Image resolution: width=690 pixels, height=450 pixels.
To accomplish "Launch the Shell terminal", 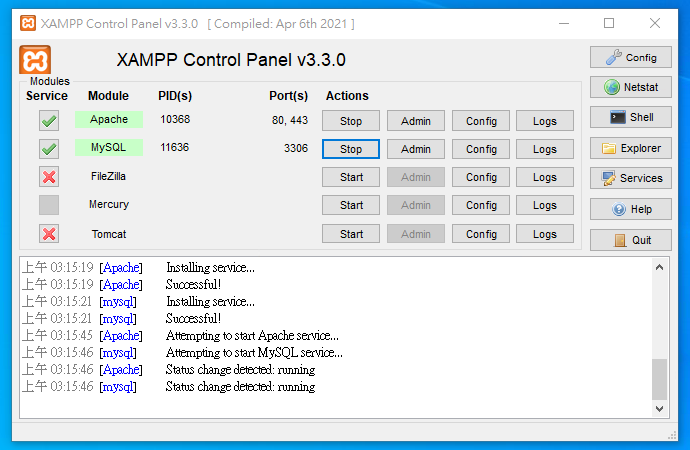I will 630,117.
